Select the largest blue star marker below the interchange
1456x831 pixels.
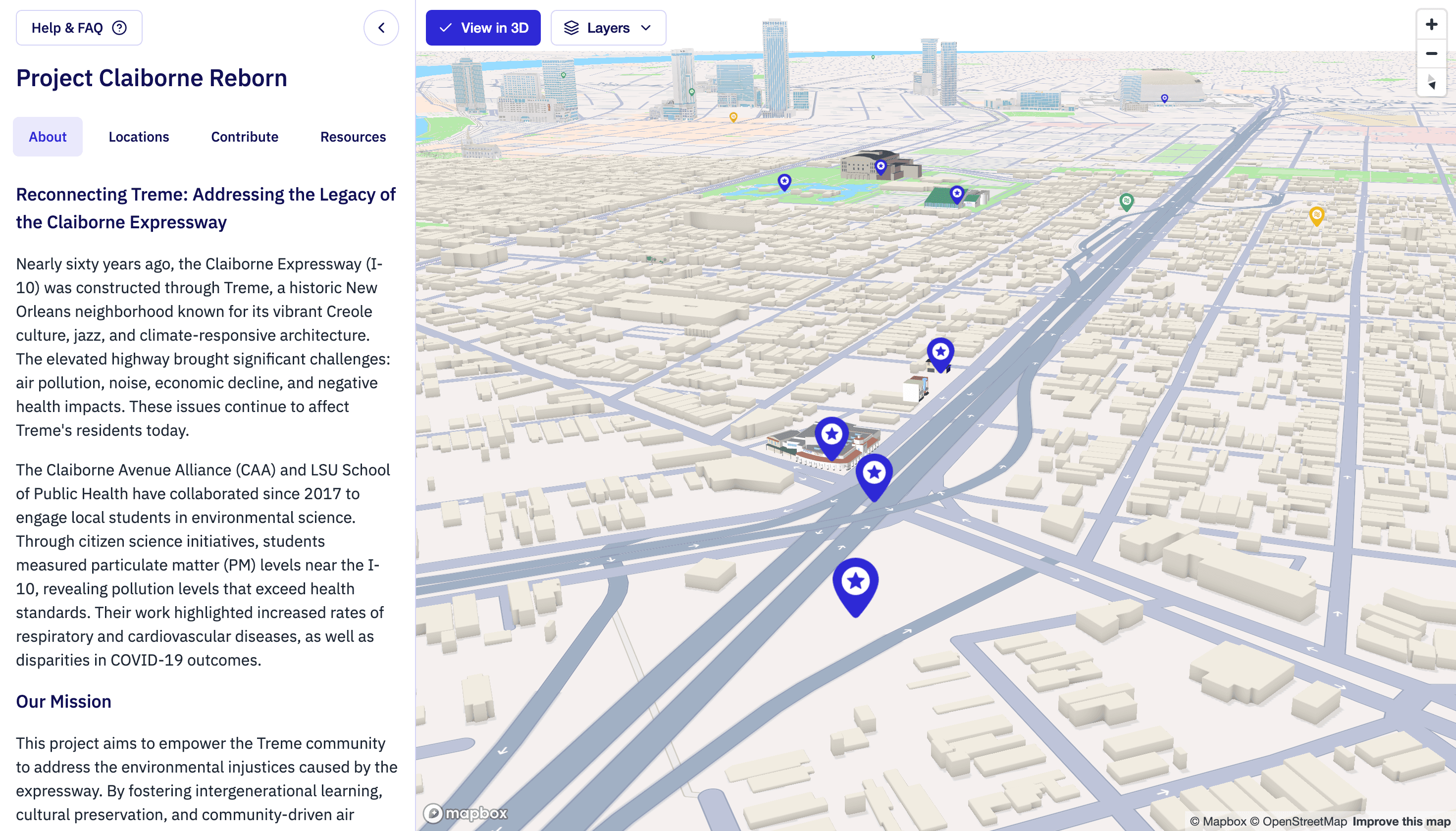click(x=855, y=587)
